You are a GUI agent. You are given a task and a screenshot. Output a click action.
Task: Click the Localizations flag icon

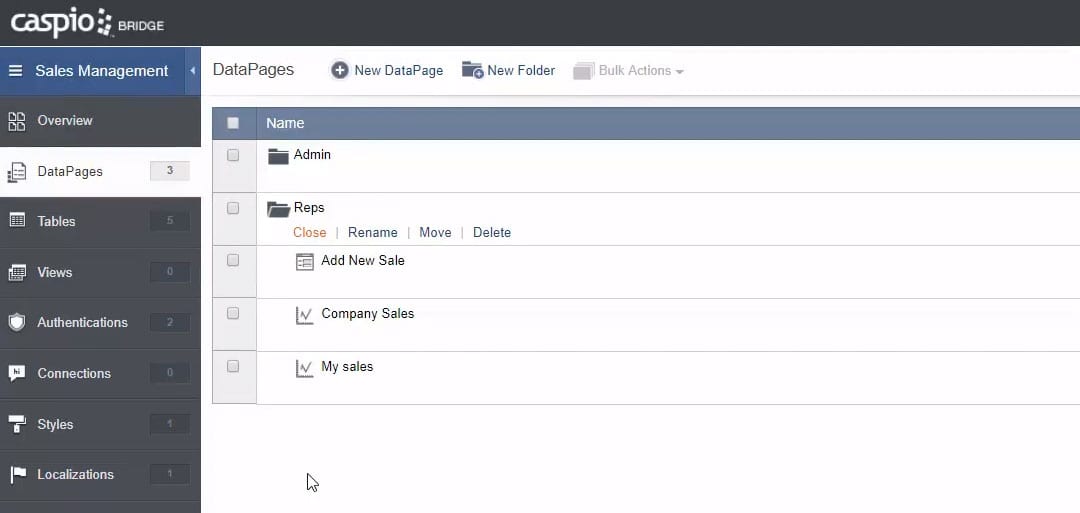coord(17,474)
